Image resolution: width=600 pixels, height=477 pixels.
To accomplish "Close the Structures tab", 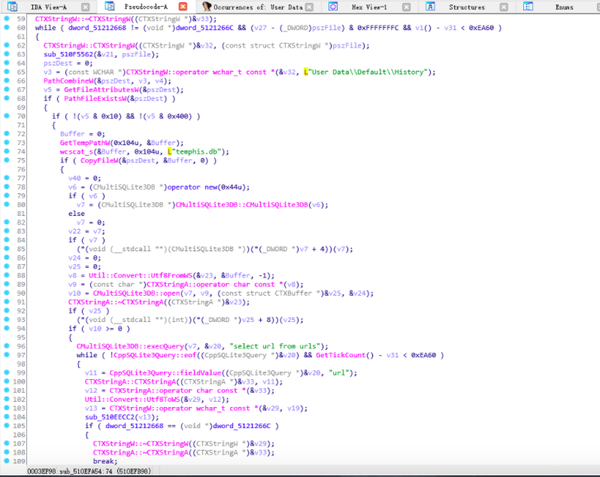I will 504,7.
